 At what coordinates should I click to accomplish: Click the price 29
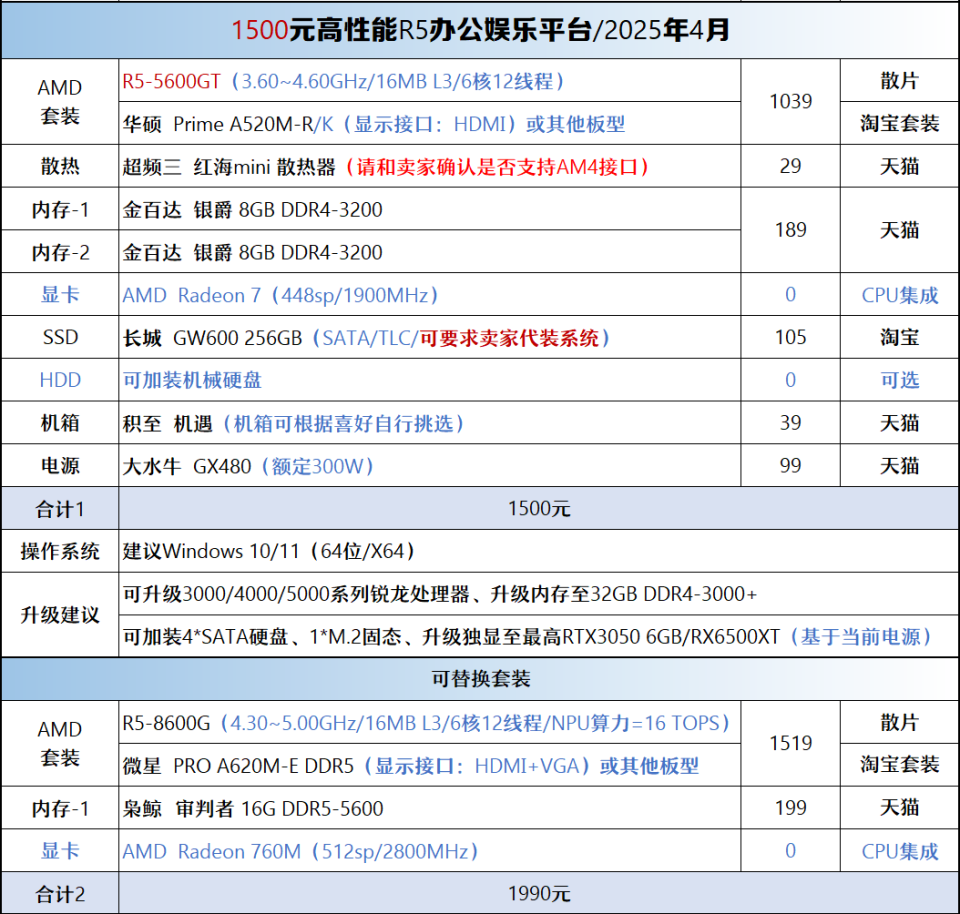(790, 166)
